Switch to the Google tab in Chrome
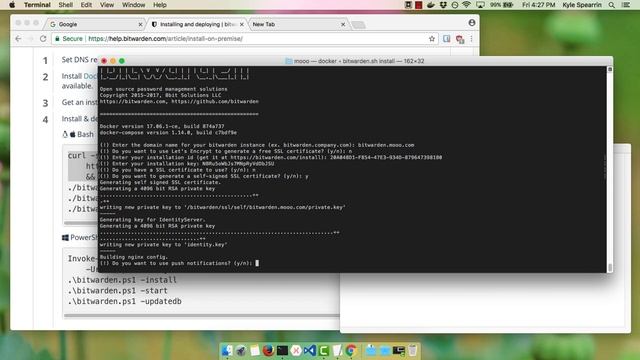 [x=96, y=24]
